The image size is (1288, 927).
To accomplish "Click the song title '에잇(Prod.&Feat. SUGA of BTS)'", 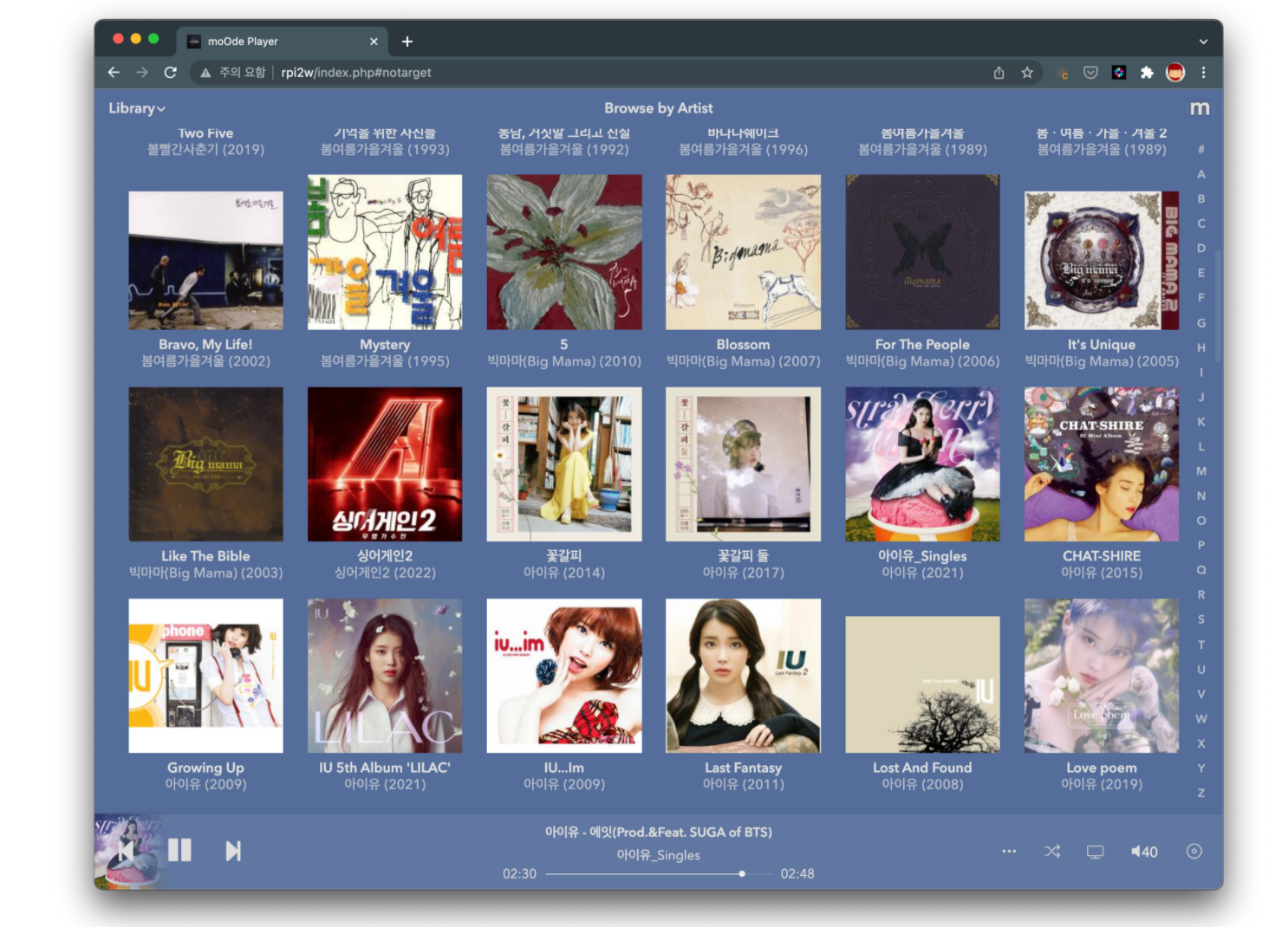I will pyautogui.click(x=680, y=832).
